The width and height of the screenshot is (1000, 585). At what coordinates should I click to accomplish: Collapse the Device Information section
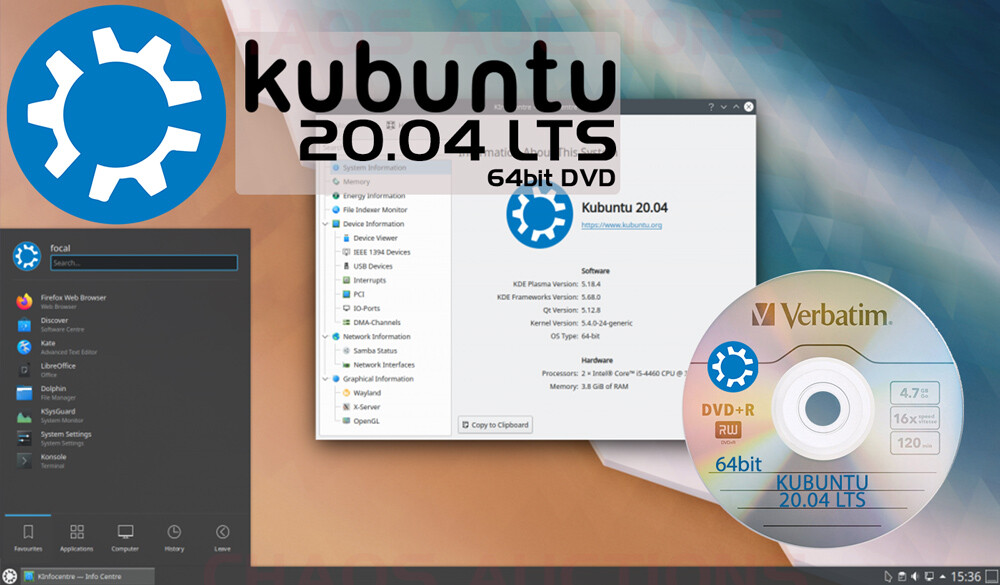pos(323,224)
